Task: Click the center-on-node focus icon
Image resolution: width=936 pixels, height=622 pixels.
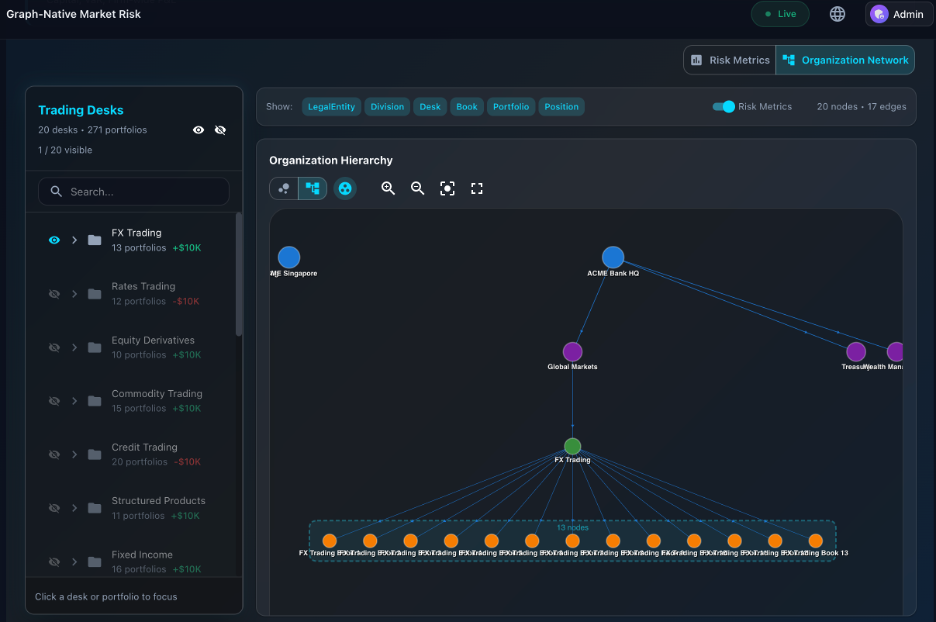Action: click(x=447, y=188)
